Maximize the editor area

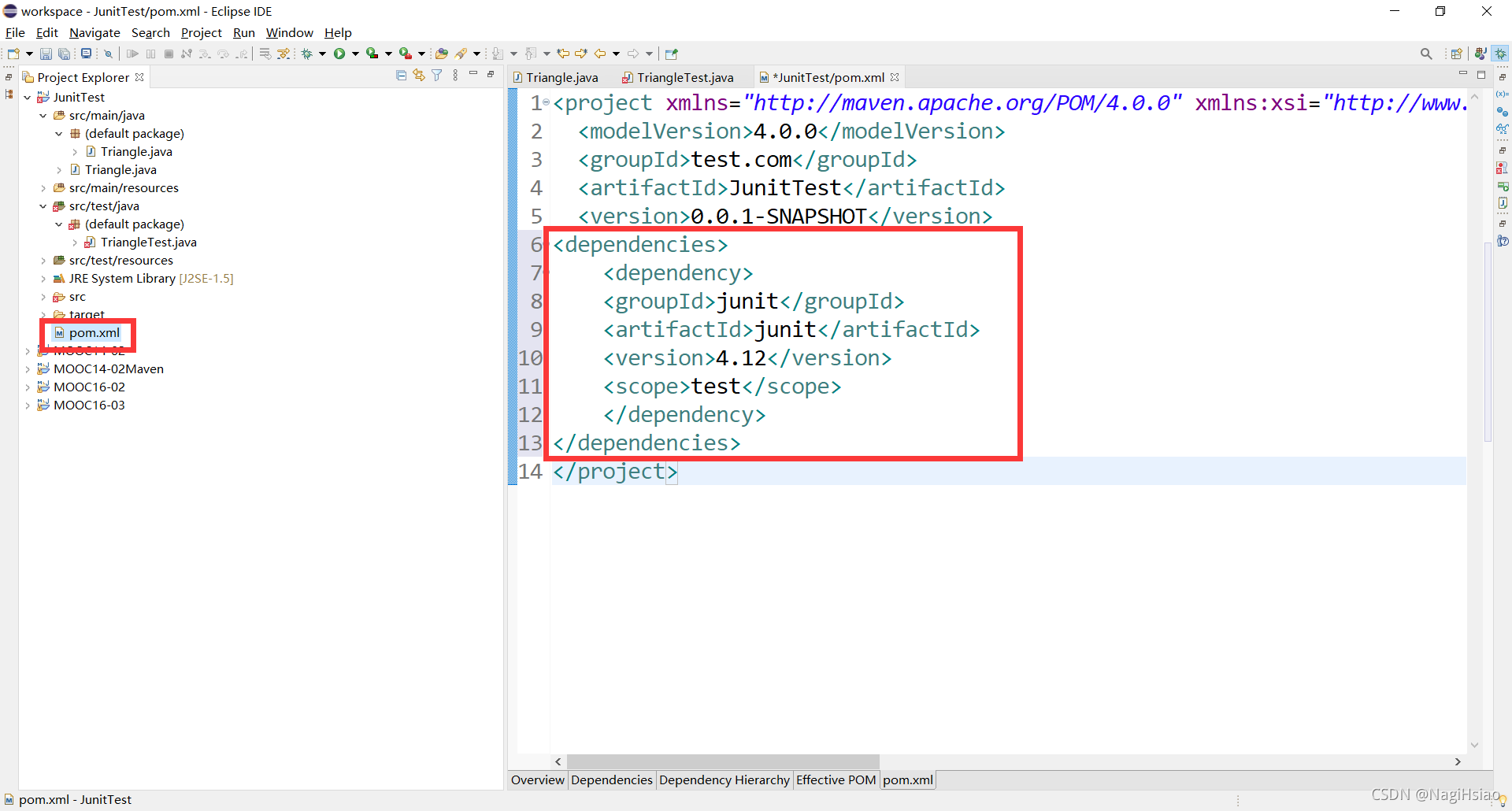(1481, 75)
